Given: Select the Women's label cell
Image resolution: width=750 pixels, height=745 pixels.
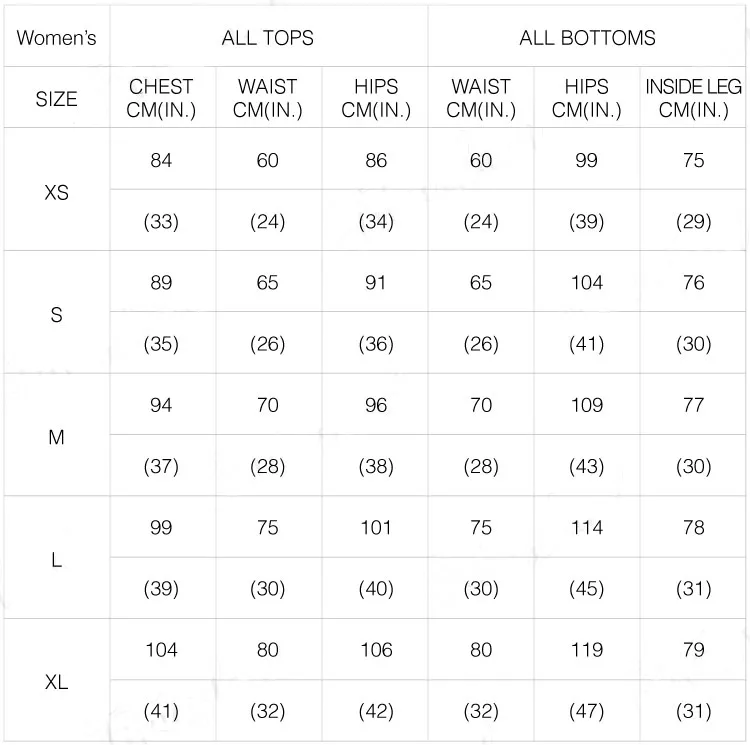Looking at the screenshot, I should tap(56, 38).
